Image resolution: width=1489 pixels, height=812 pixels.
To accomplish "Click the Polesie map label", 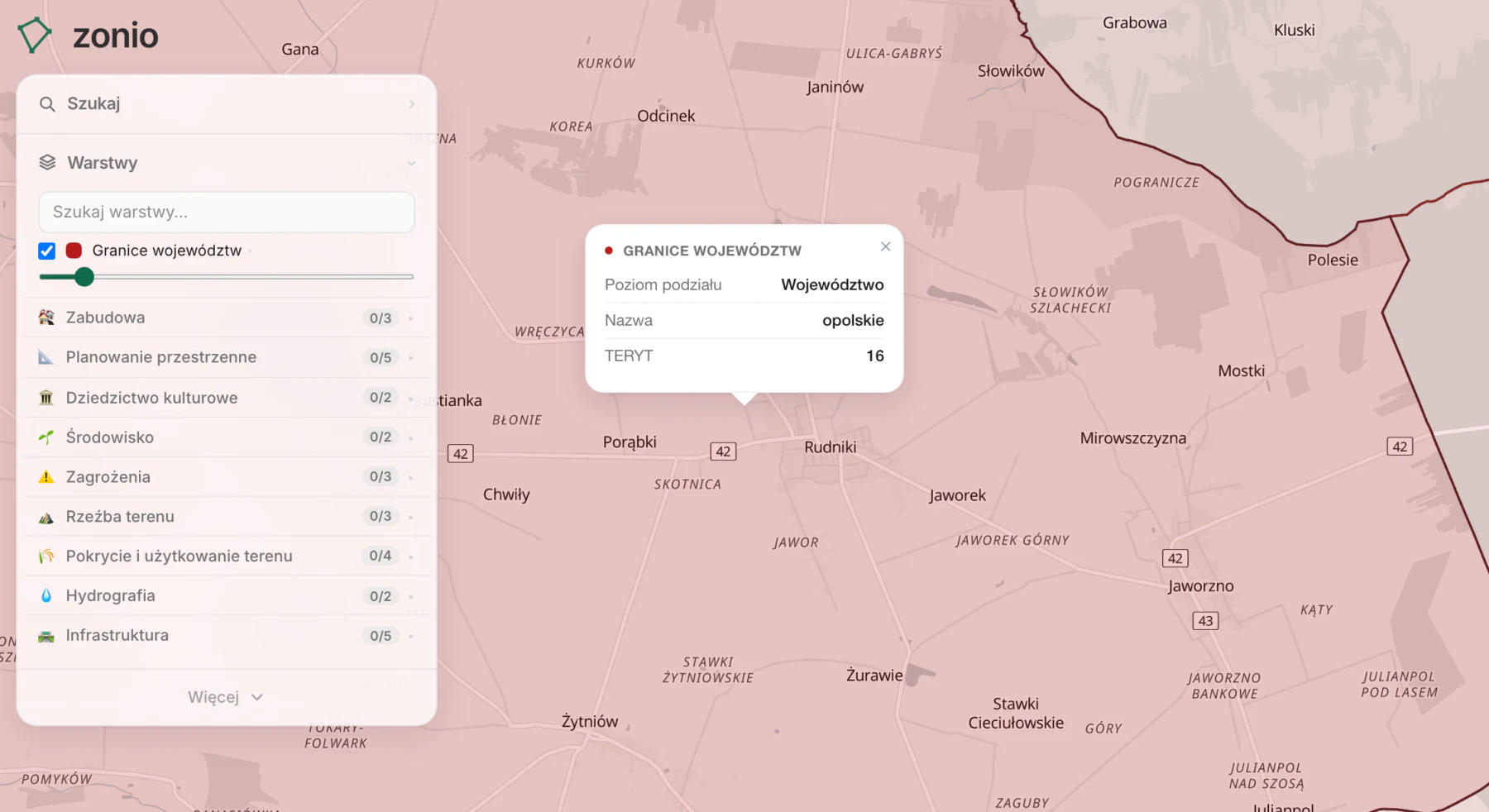I will point(1333,260).
